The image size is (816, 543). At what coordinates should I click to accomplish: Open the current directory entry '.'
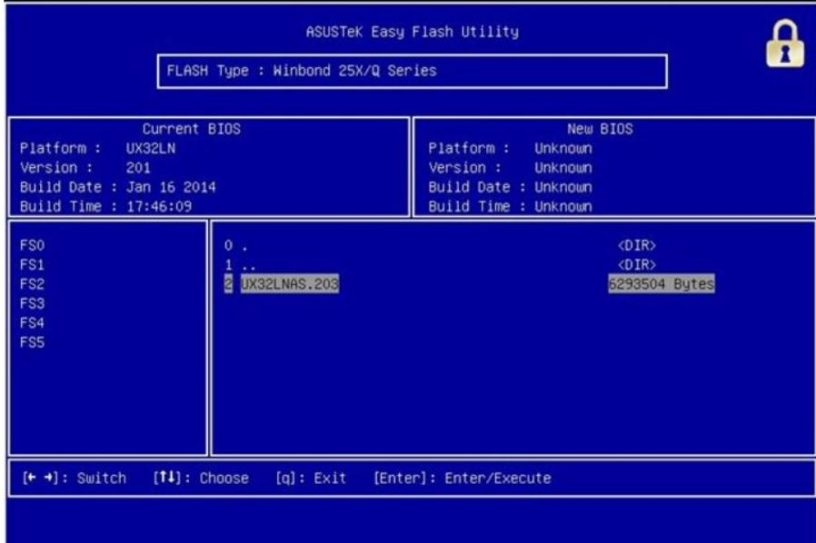tap(236, 245)
